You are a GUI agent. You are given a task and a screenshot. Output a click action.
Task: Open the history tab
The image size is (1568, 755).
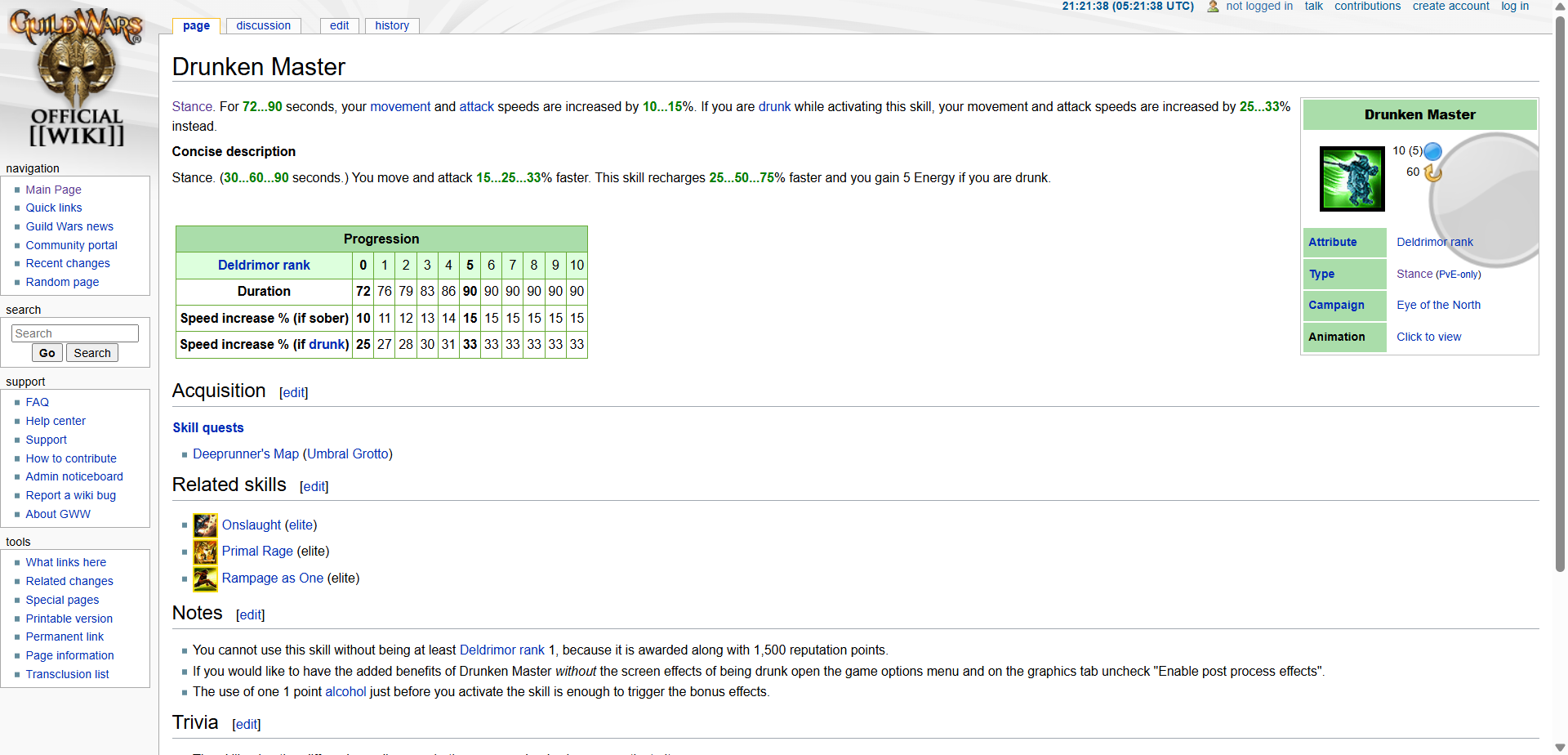click(x=392, y=25)
